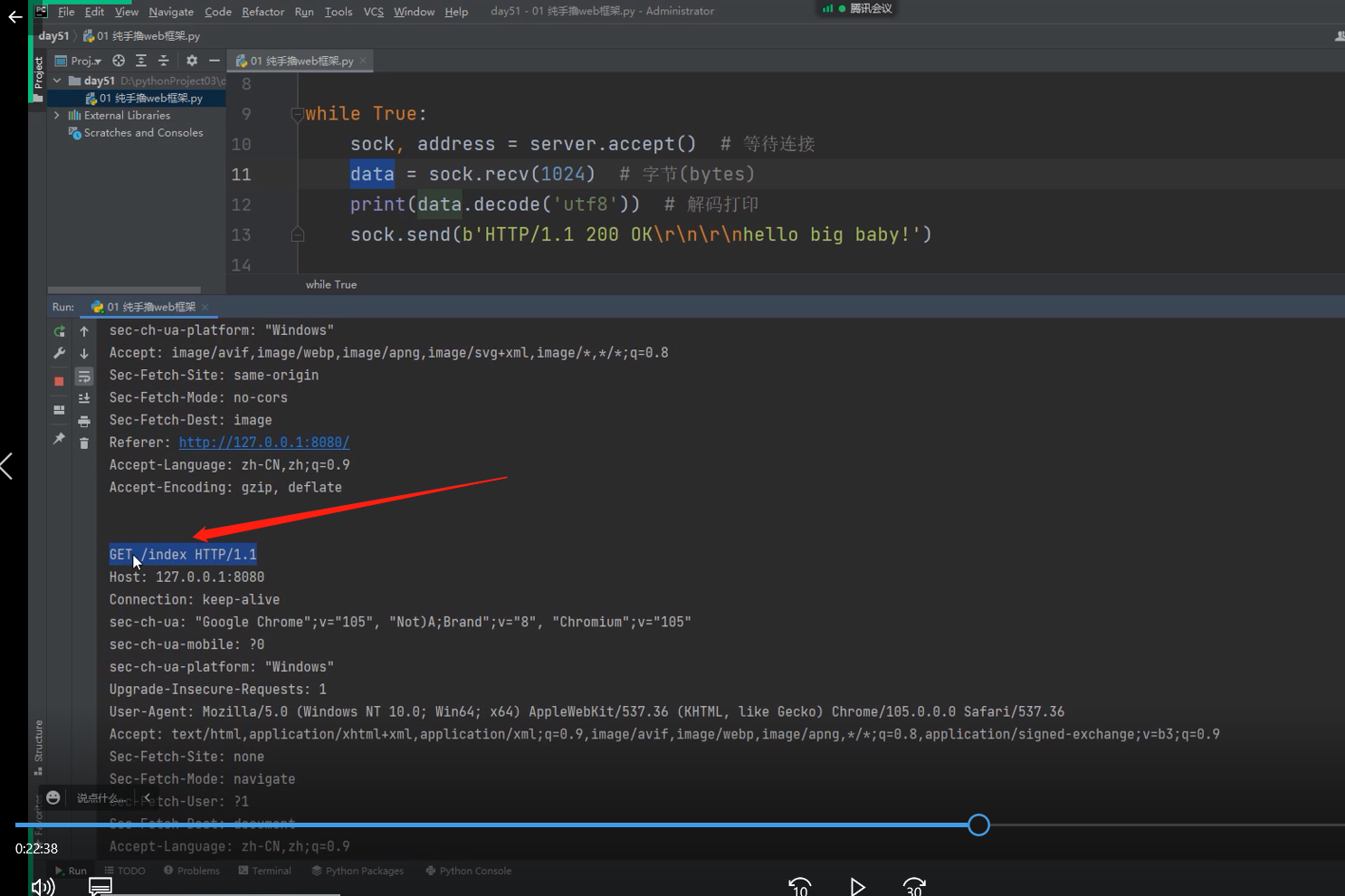Open Project panel settings gear
Viewport: 1345px width, 896px height.
pos(192,61)
